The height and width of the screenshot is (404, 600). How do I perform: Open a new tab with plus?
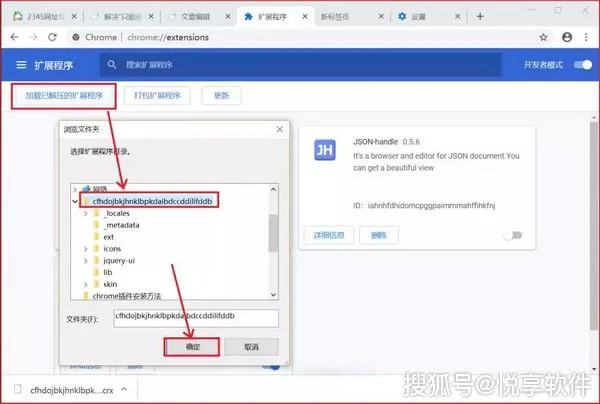(480, 16)
